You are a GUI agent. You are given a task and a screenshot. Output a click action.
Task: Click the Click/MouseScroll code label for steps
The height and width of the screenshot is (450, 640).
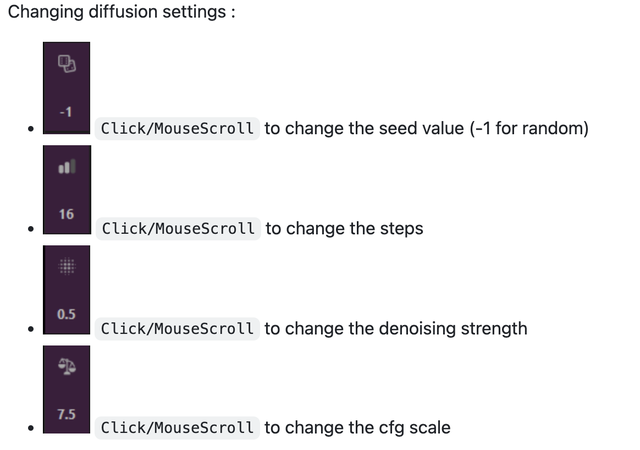tap(177, 229)
